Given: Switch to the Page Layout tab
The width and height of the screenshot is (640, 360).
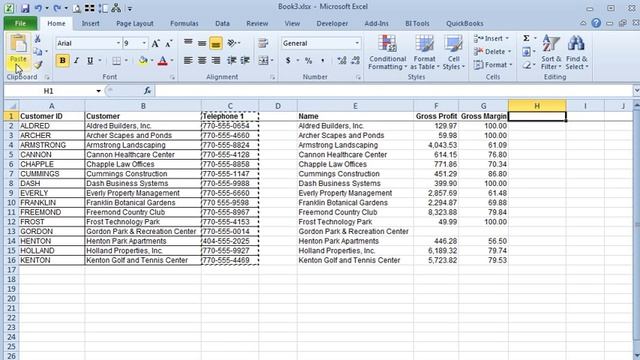Looking at the screenshot, I should pos(135,24).
